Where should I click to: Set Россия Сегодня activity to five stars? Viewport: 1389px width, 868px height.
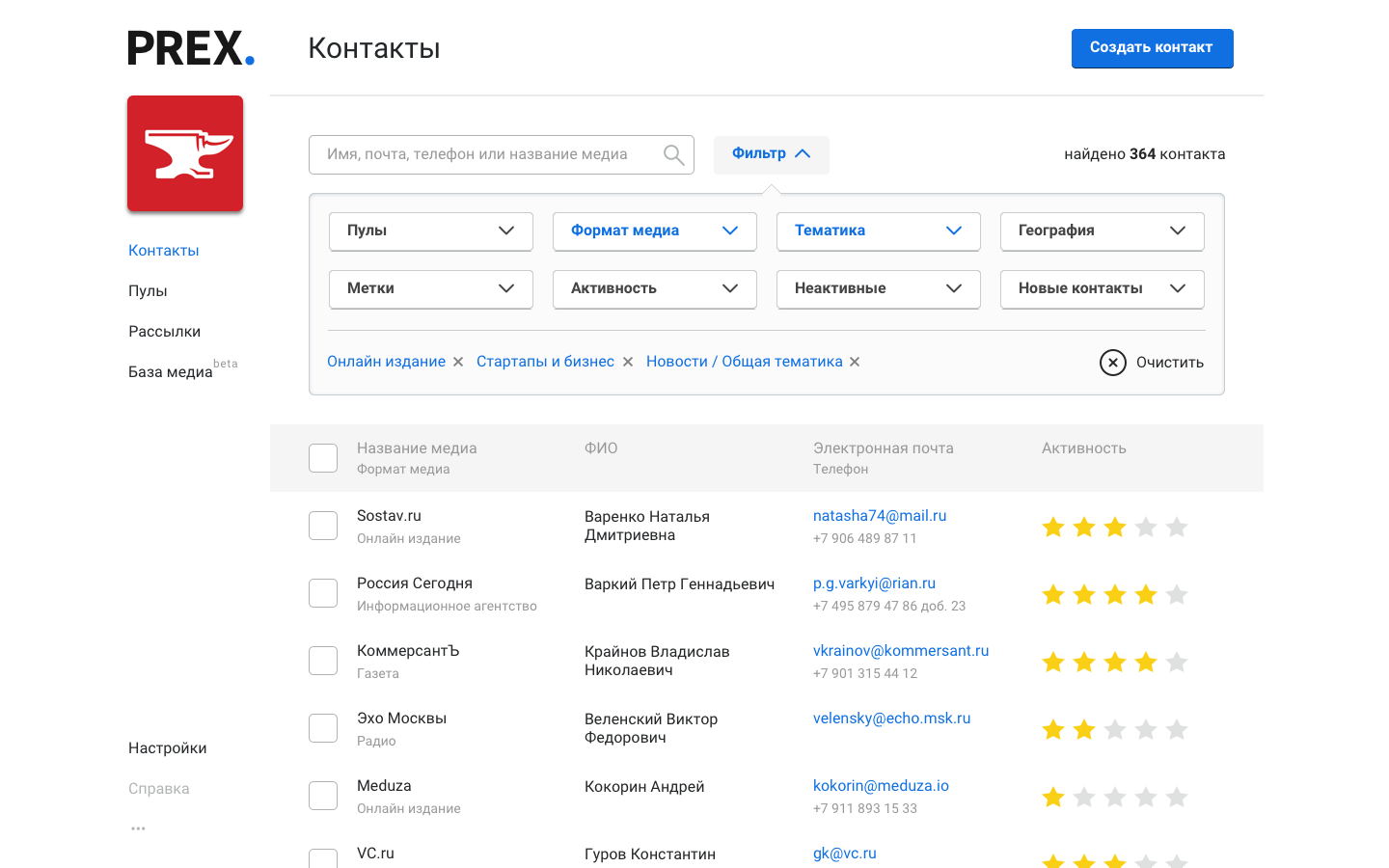1177,594
